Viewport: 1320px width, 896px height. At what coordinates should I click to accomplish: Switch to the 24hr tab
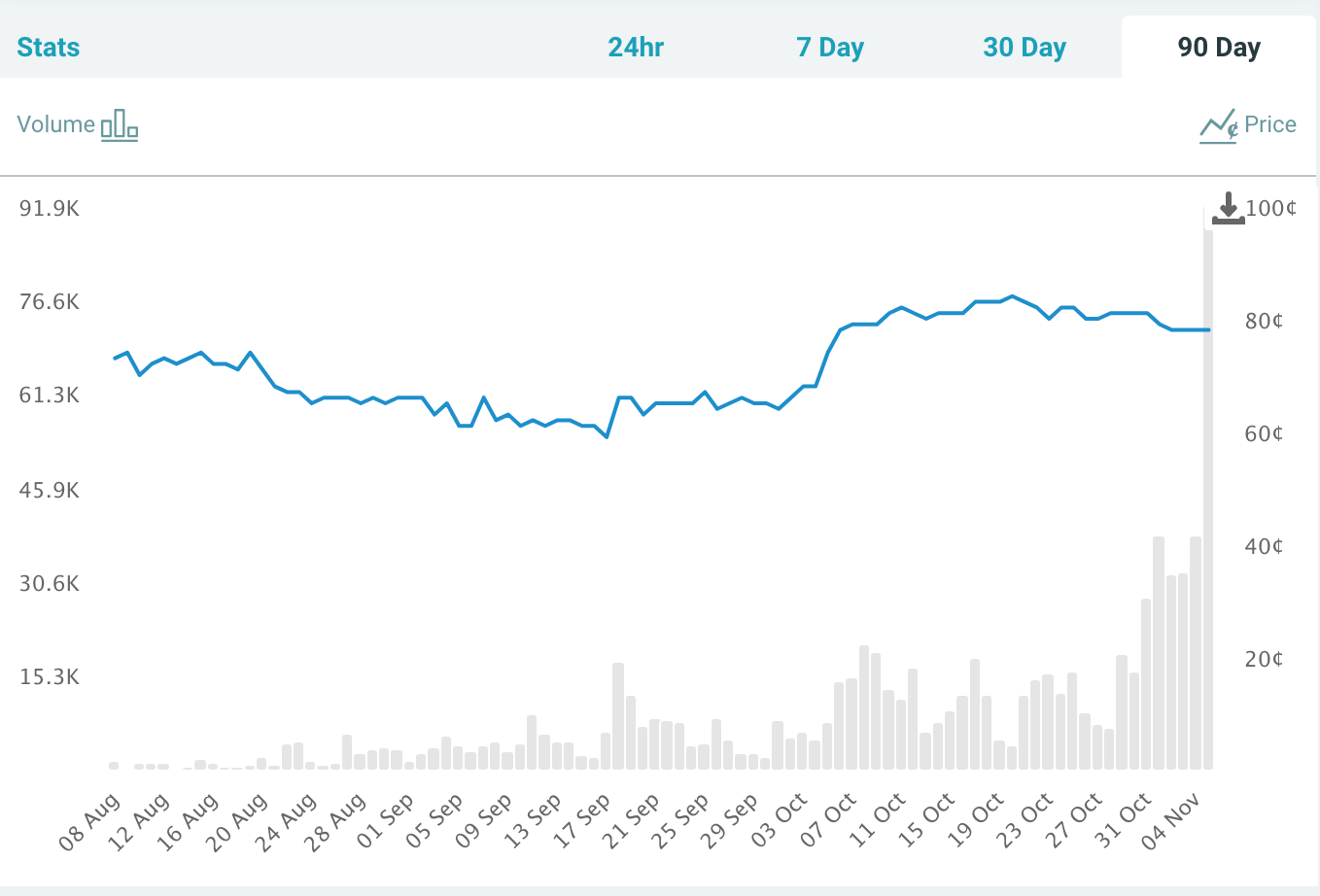tap(636, 47)
